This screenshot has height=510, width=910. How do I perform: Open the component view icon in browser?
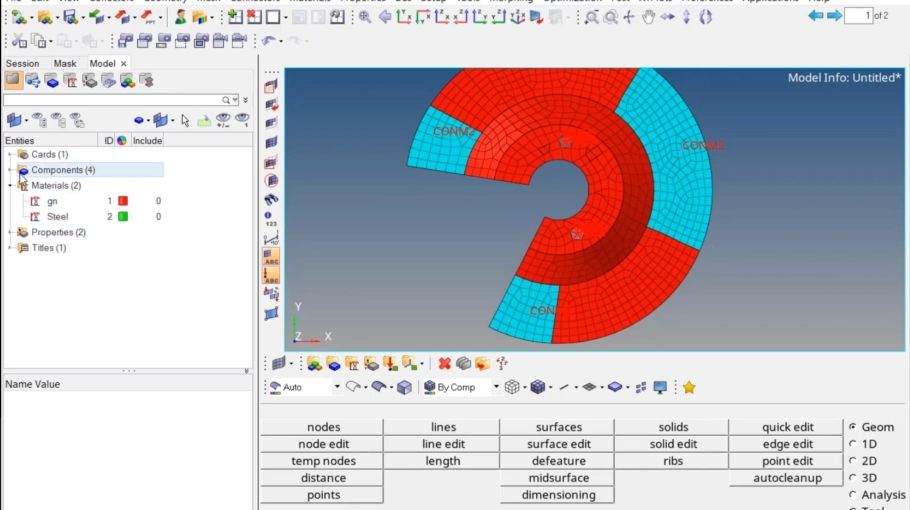click(52, 81)
